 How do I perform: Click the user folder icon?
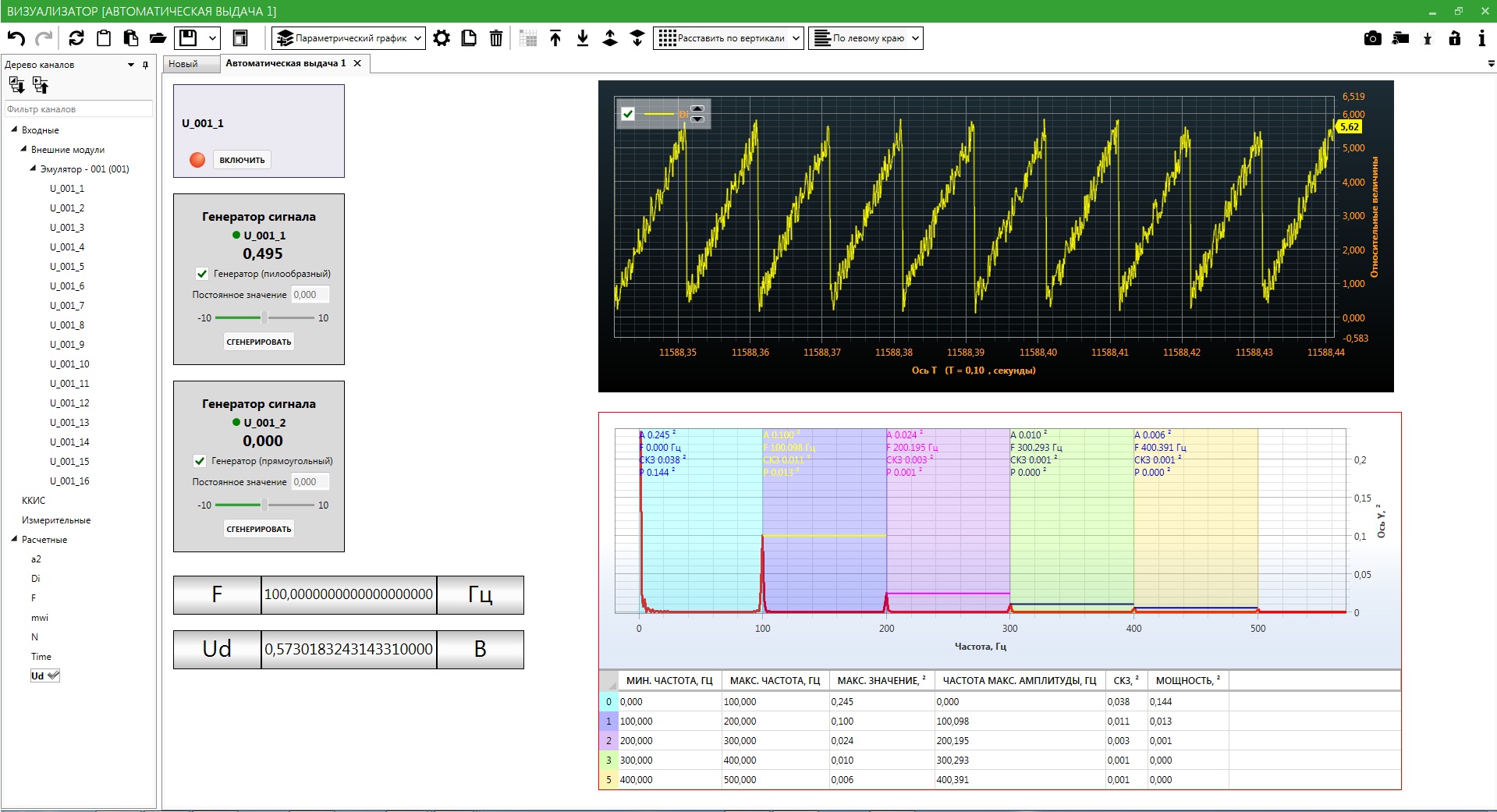pyautogui.click(x=1401, y=38)
